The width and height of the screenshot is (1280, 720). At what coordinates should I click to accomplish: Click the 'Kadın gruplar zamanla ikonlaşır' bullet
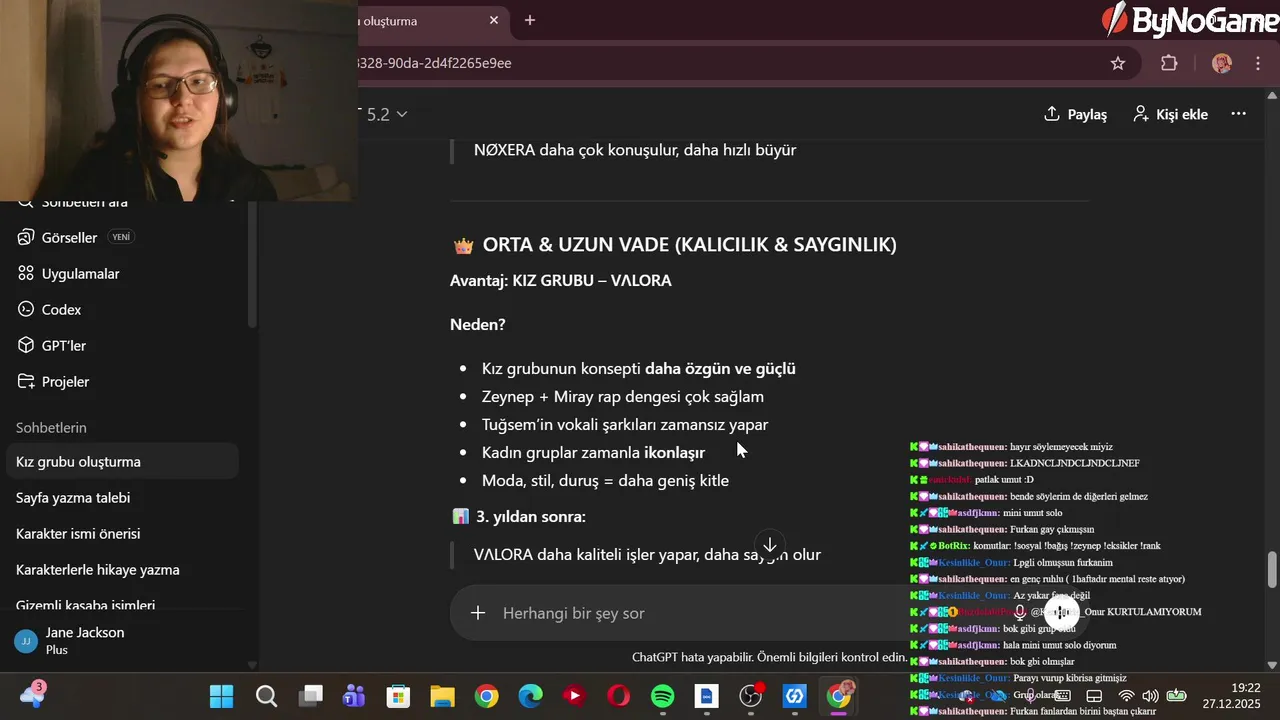[x=593, y=452]
